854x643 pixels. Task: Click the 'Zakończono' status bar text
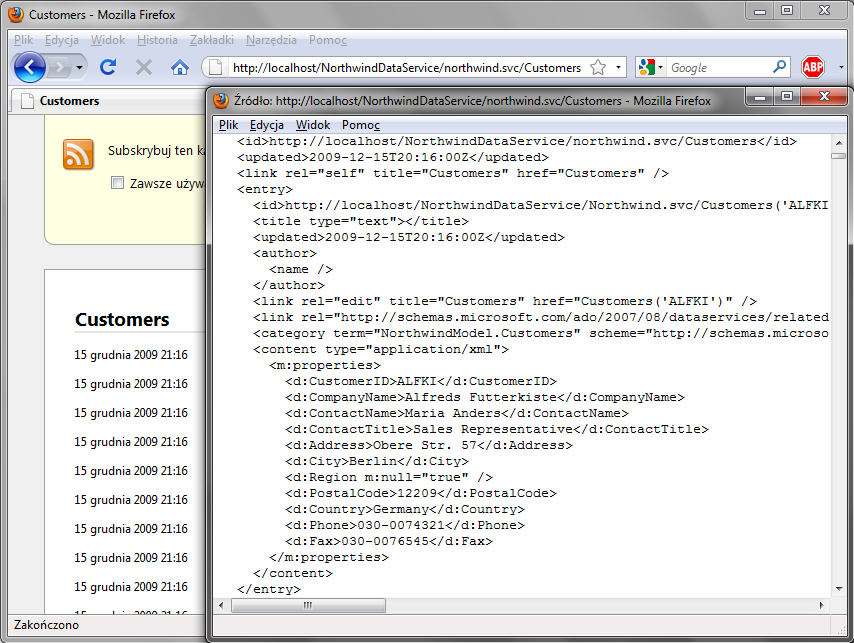46,624
